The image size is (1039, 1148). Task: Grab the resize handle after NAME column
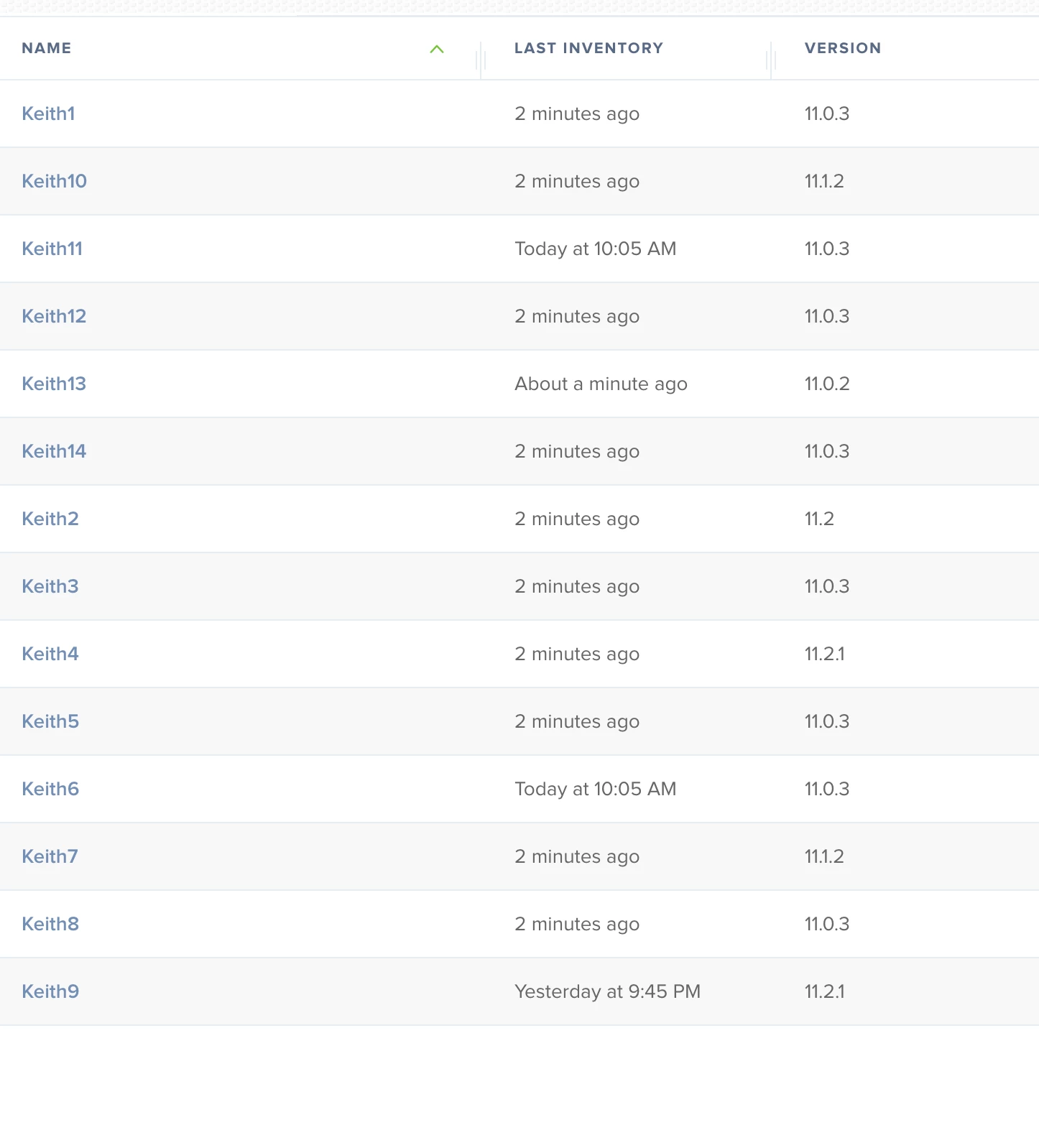(x=481, y=60)
